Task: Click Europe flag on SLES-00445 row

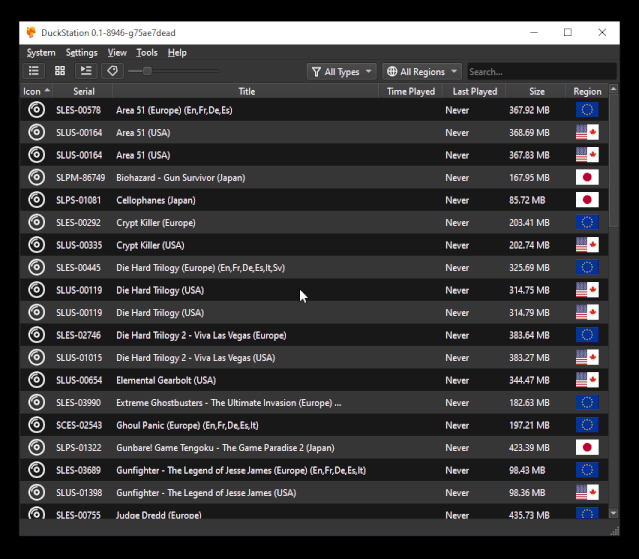Action: click(587, 267)
